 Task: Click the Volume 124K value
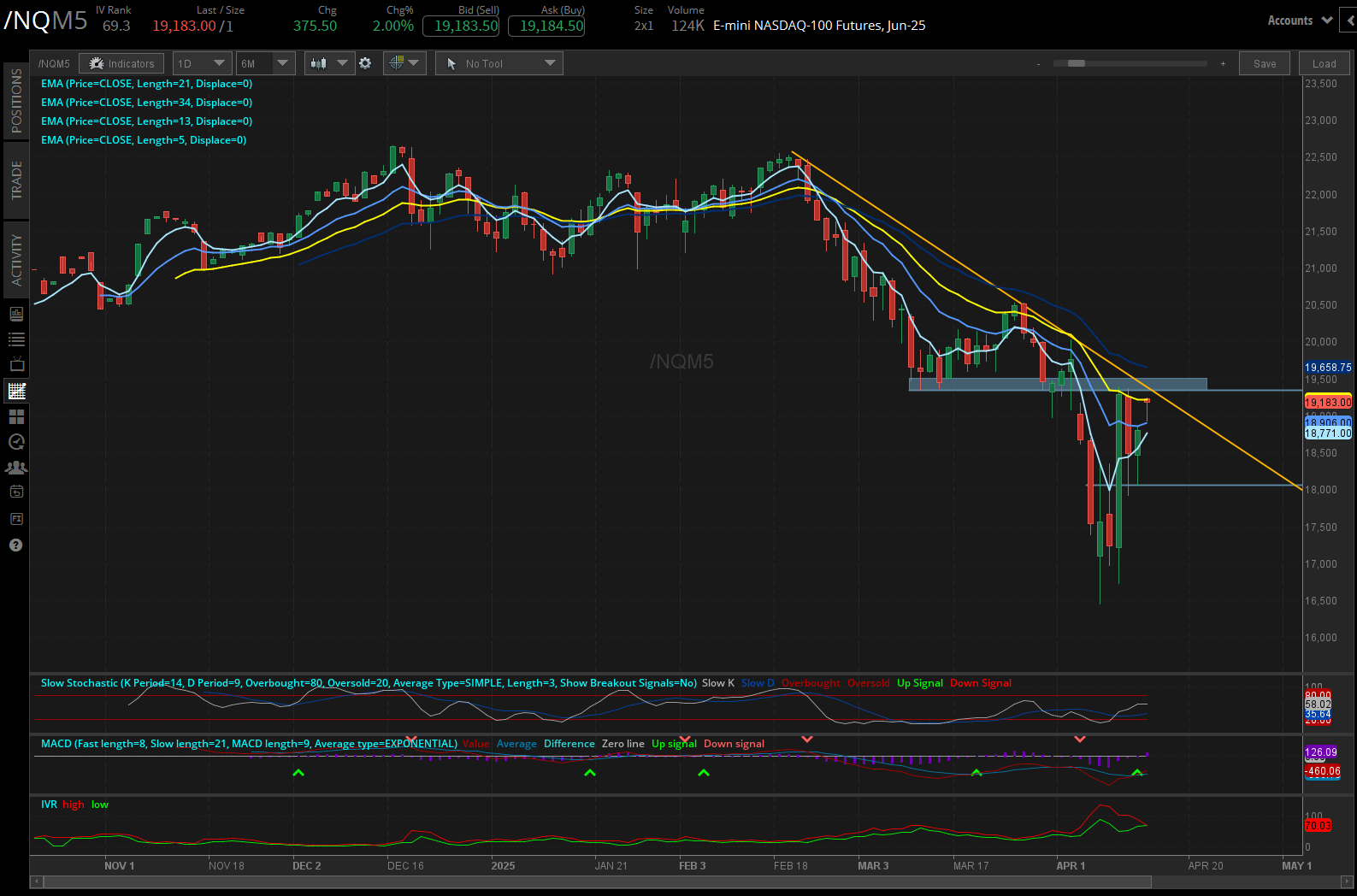click(x=687, y=26)
